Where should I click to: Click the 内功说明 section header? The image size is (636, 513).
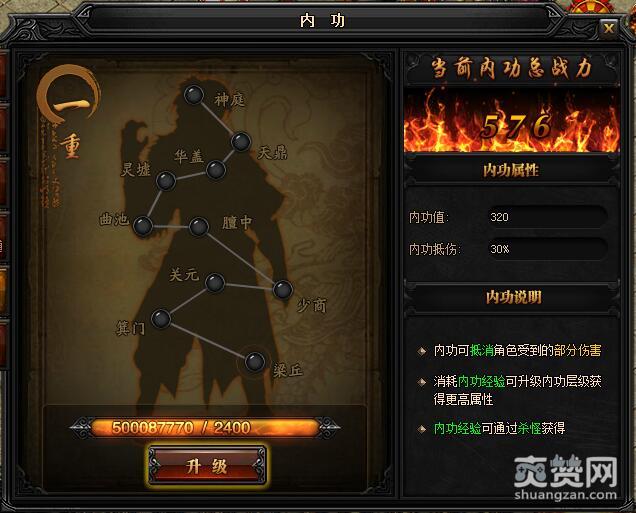(x=513, y=297)
